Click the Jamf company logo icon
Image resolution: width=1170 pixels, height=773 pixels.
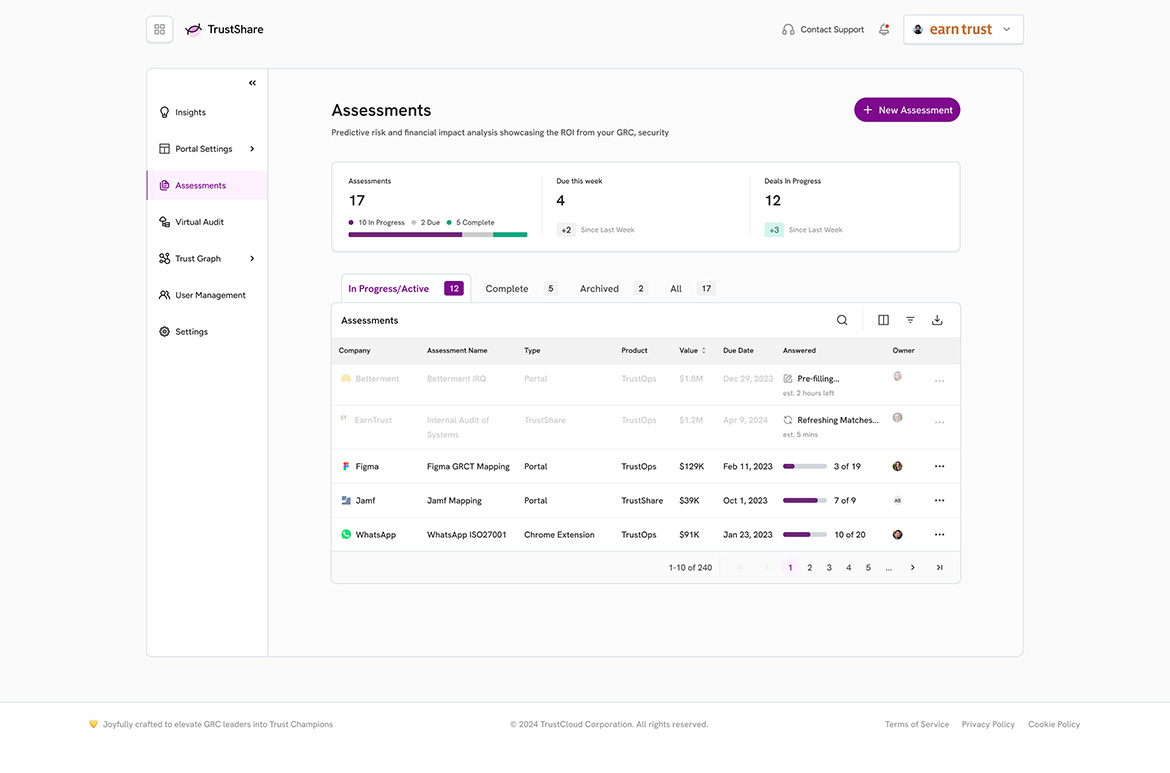tap(346, 501)
